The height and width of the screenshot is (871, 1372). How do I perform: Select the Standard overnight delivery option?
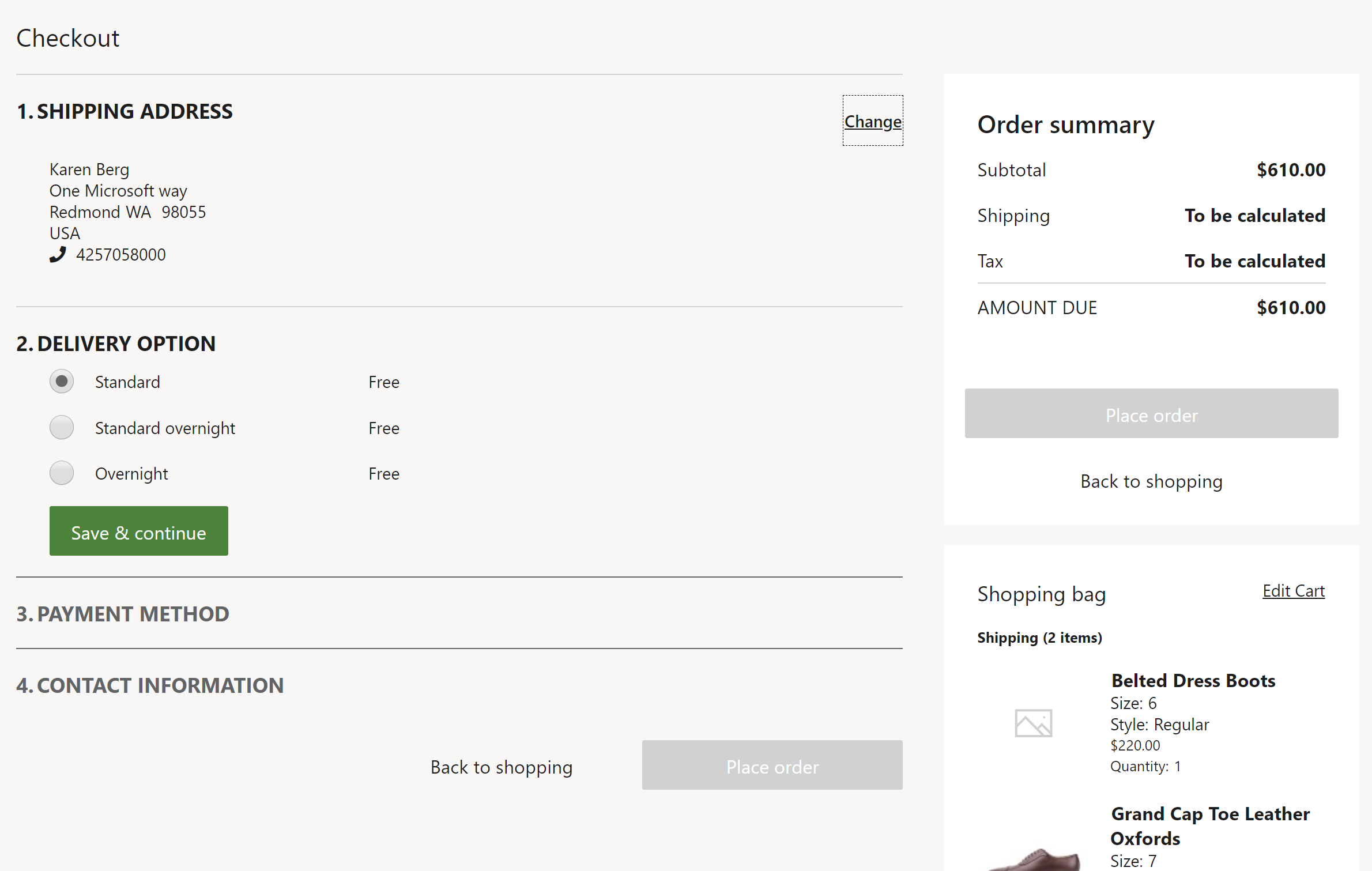click(62, 427)
